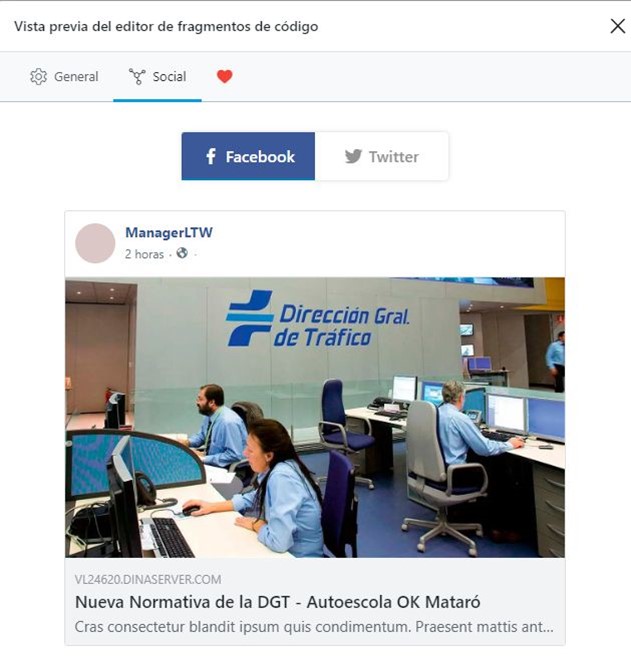Click the Twitter bird icon
Image resolution: width=631 pixels, height=662 pixels.
353,156
